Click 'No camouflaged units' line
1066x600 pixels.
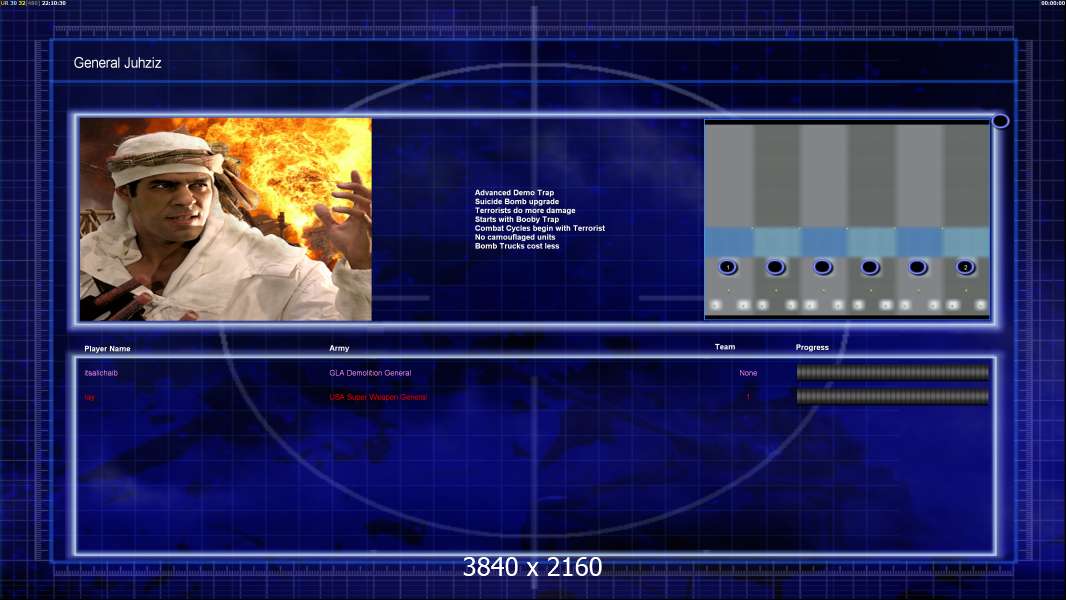tap(515, 237)
